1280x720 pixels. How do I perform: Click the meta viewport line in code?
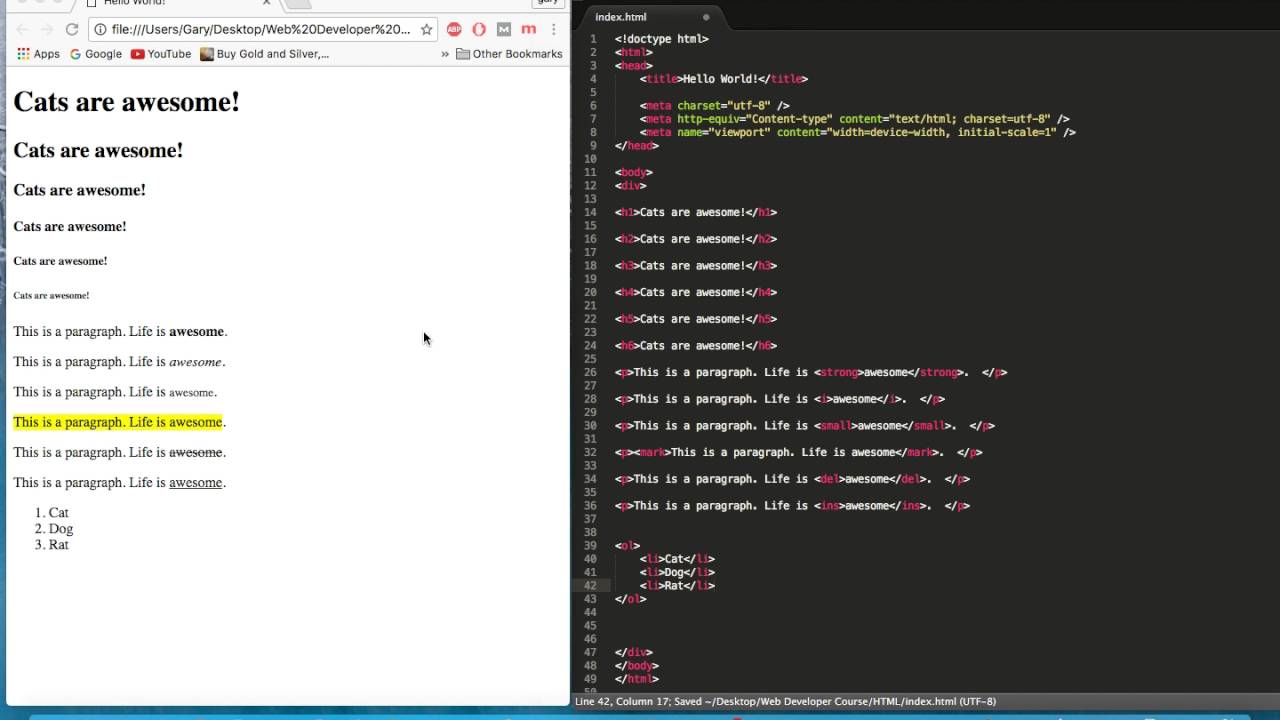click(x=857, y=132)
